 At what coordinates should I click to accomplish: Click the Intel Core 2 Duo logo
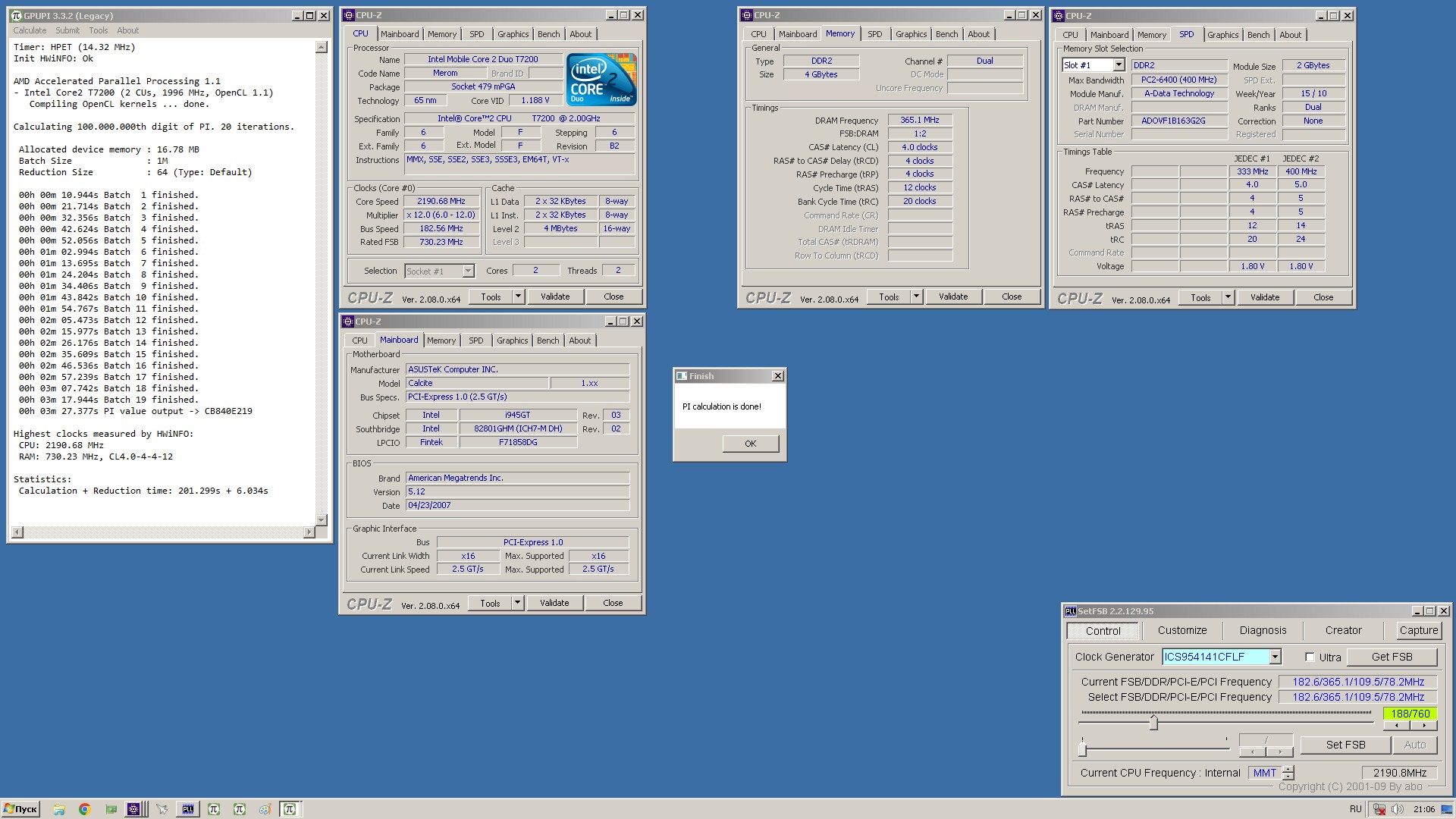601,80
